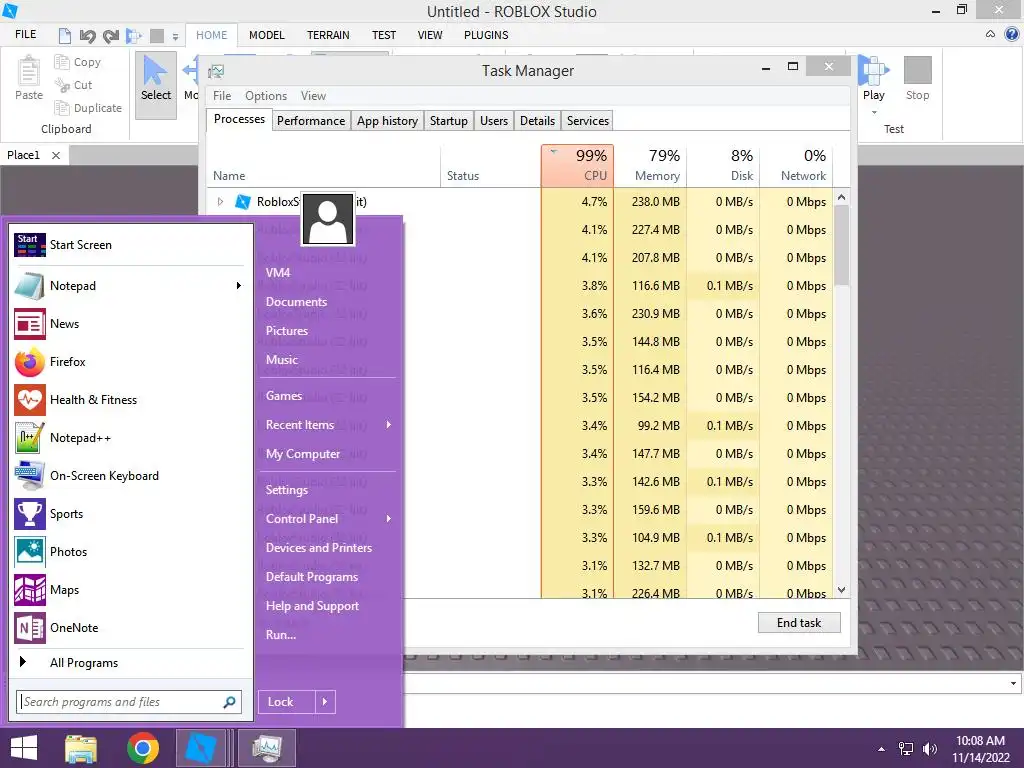Switch to App history tab

point(387,121)
